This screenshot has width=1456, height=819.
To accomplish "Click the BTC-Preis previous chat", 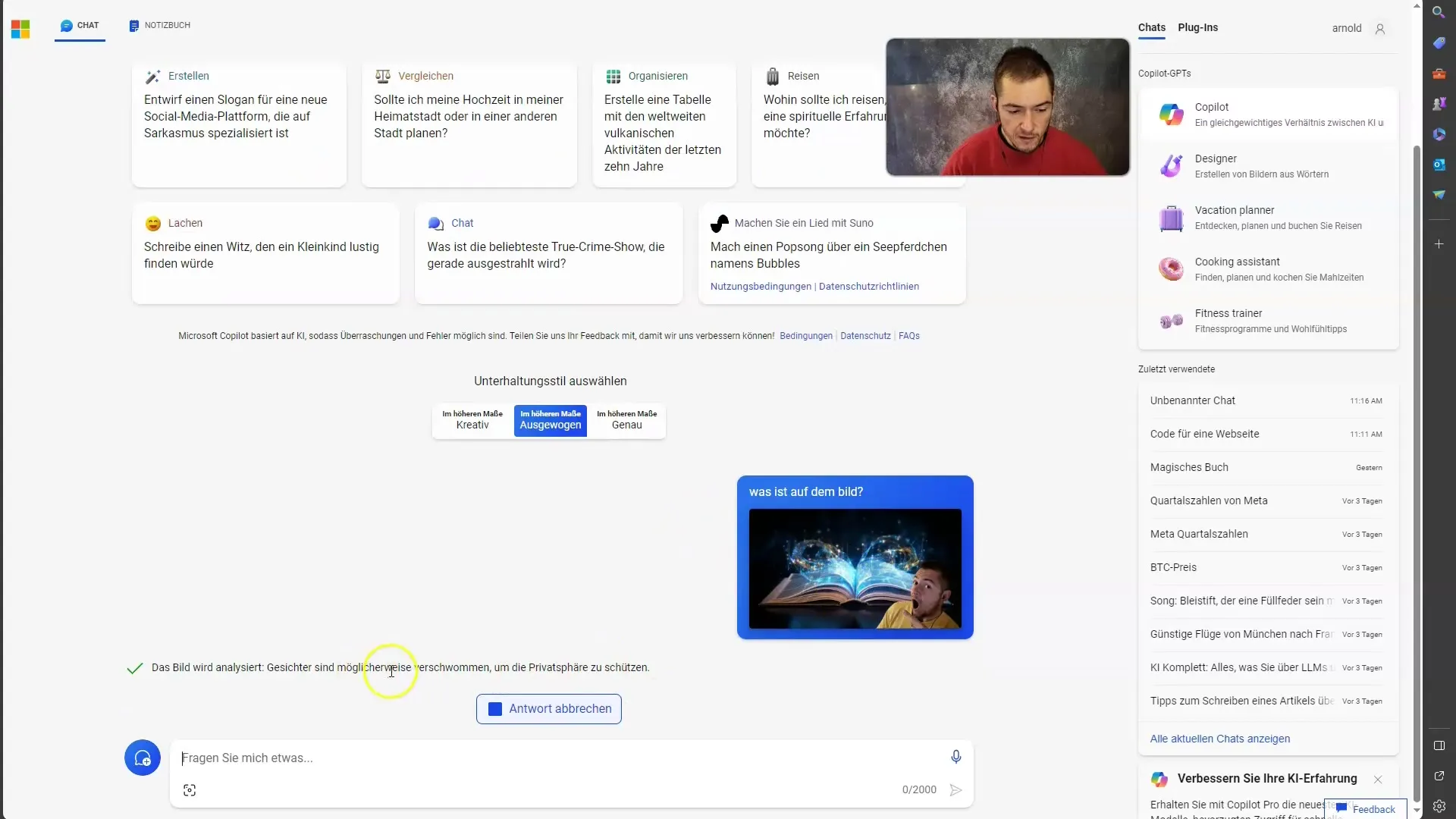I will 1174,567.
